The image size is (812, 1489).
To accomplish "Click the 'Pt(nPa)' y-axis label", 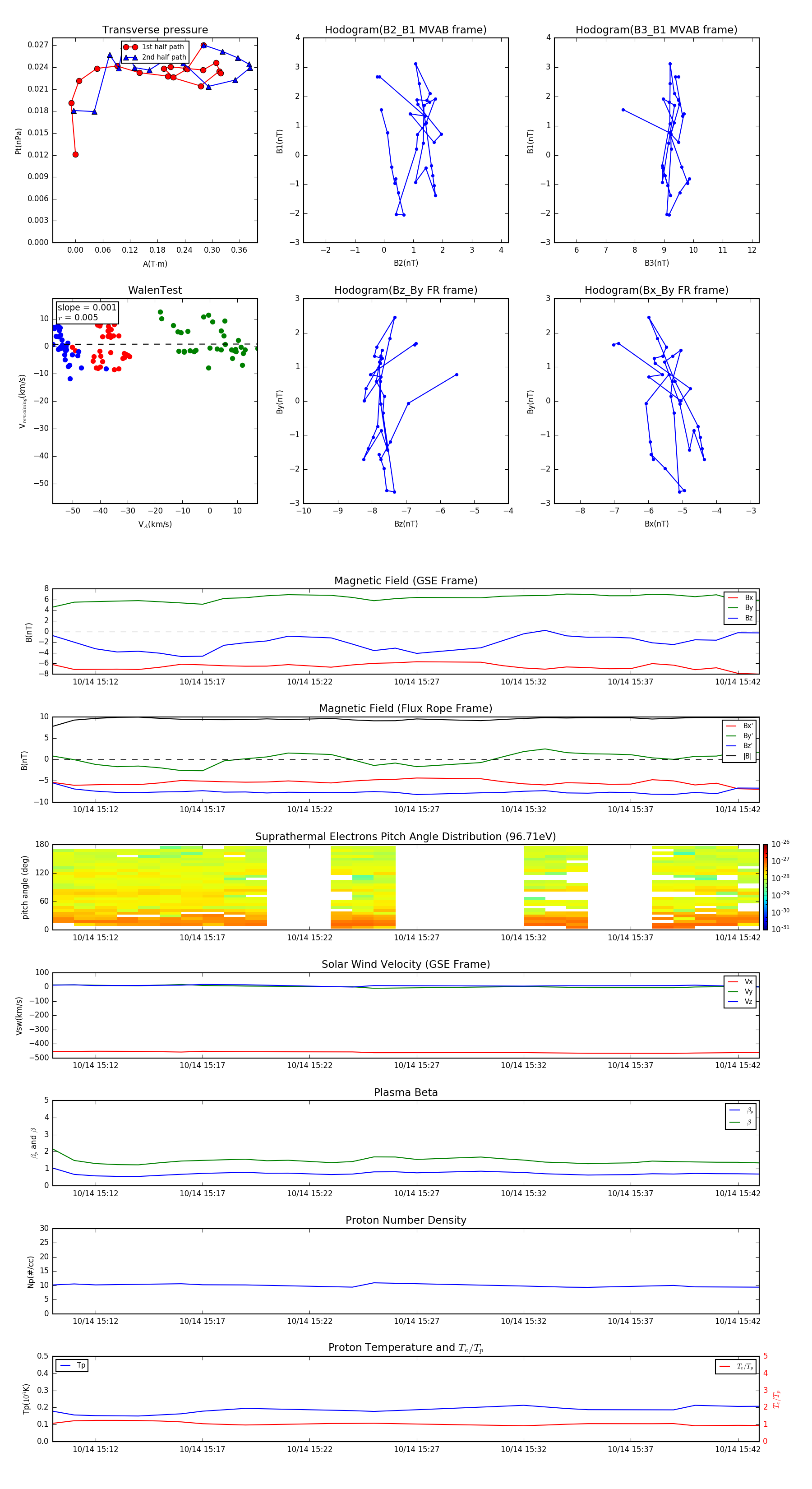I will click(x=18, y=141).
